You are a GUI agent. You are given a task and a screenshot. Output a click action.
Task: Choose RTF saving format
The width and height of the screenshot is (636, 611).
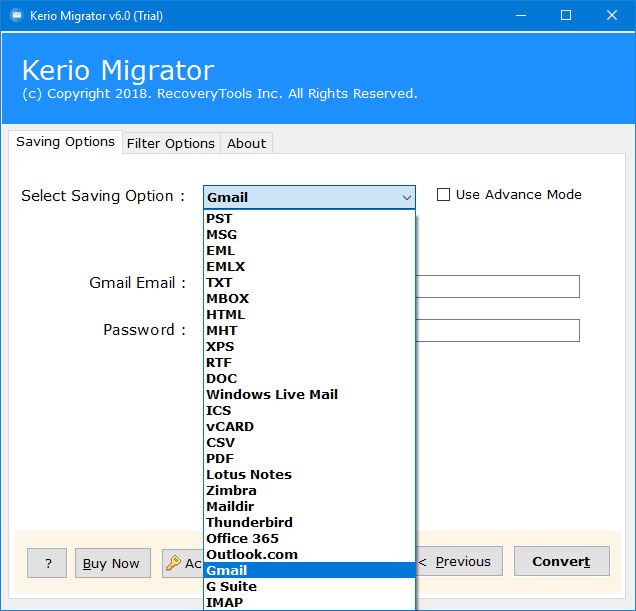click(309, 362)
